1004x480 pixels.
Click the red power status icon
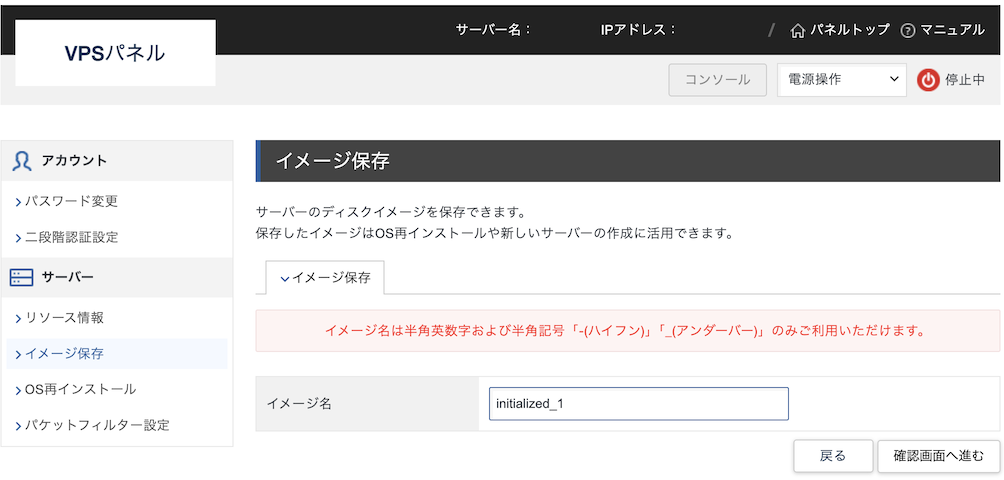pos(928,80)
